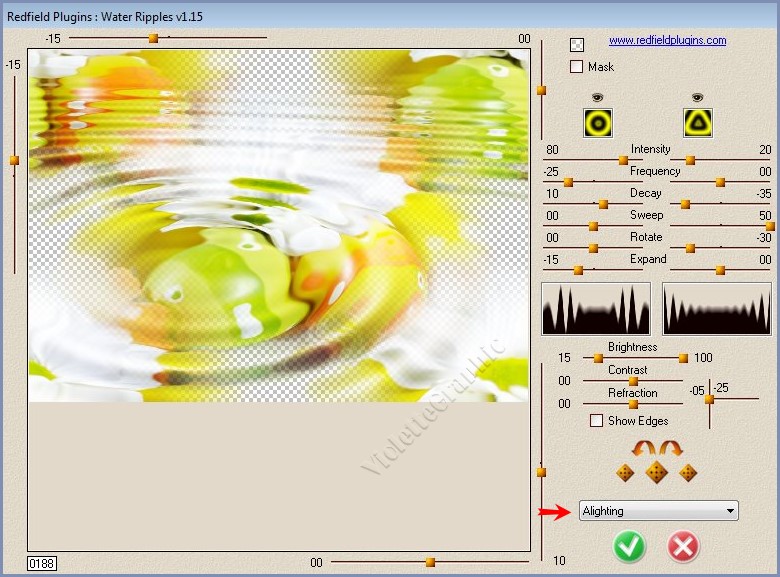Toggle the eye above triangular ripple

697,97
